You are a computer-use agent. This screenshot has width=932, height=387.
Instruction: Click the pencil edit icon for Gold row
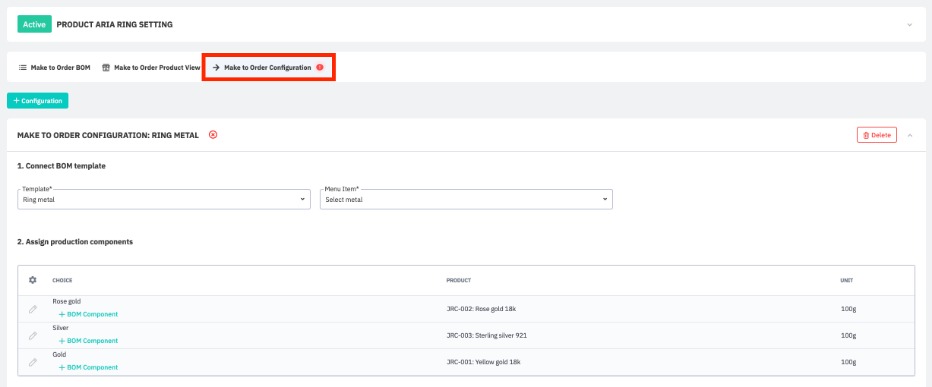(33, 362)
